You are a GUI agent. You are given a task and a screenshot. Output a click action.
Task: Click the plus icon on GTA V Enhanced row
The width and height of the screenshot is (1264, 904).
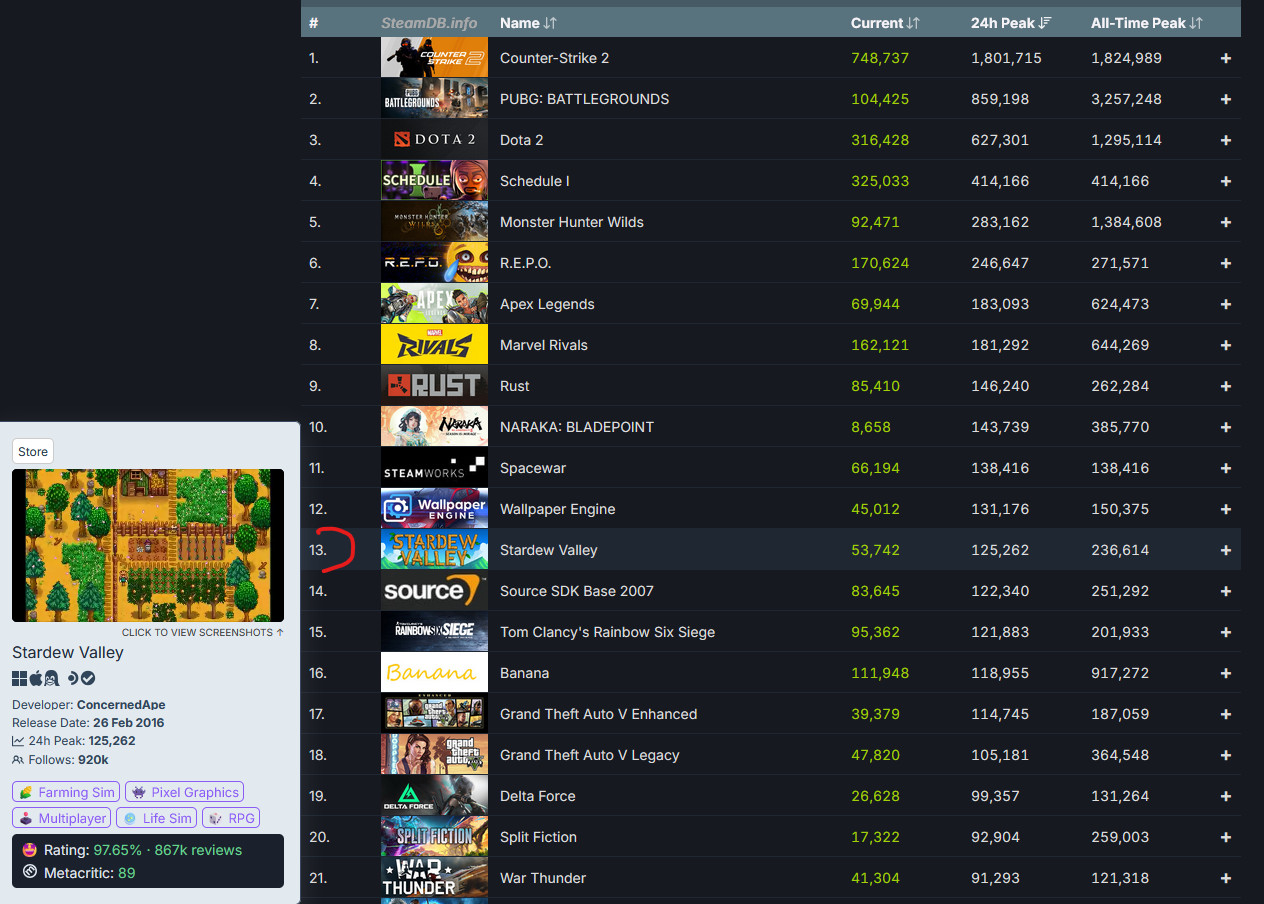pyautogui.click(x=1226, y=714)
